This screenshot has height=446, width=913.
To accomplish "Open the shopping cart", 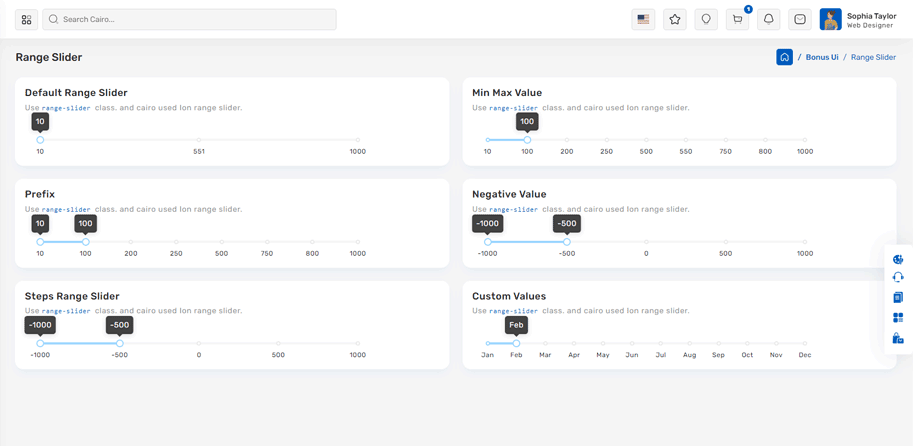I will [738, 19].
